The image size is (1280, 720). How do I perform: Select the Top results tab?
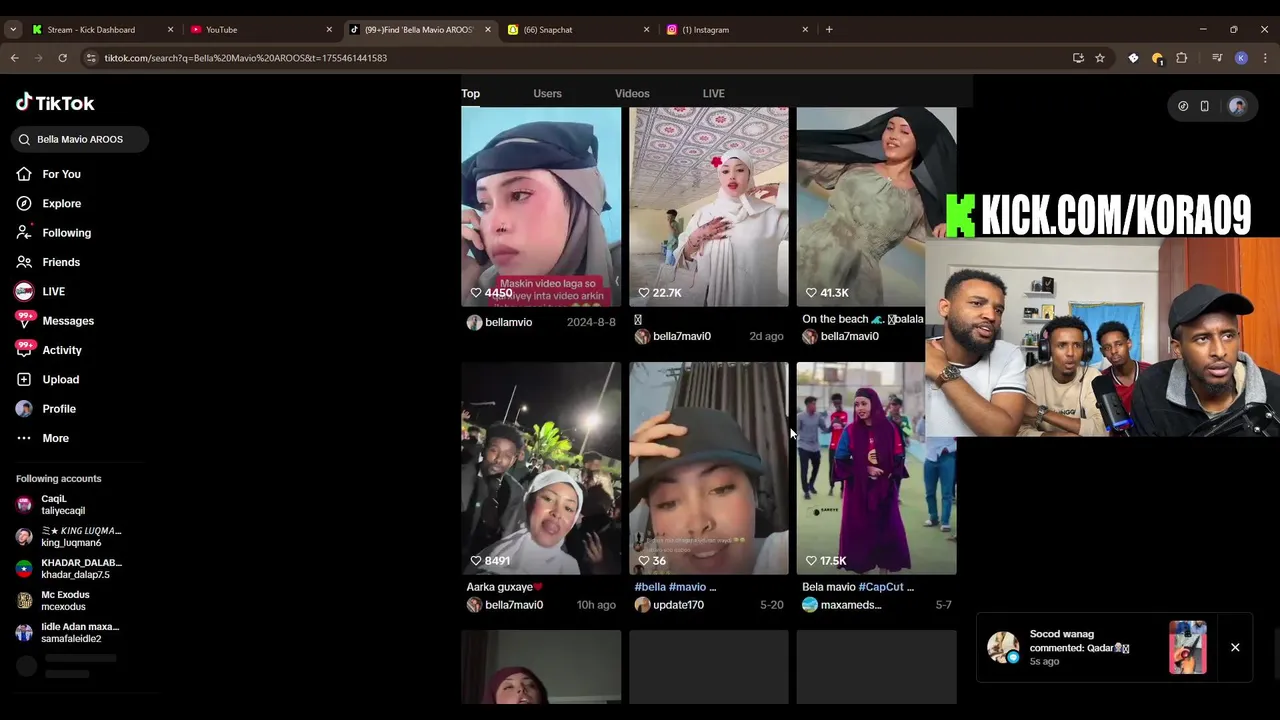(470, 94)
